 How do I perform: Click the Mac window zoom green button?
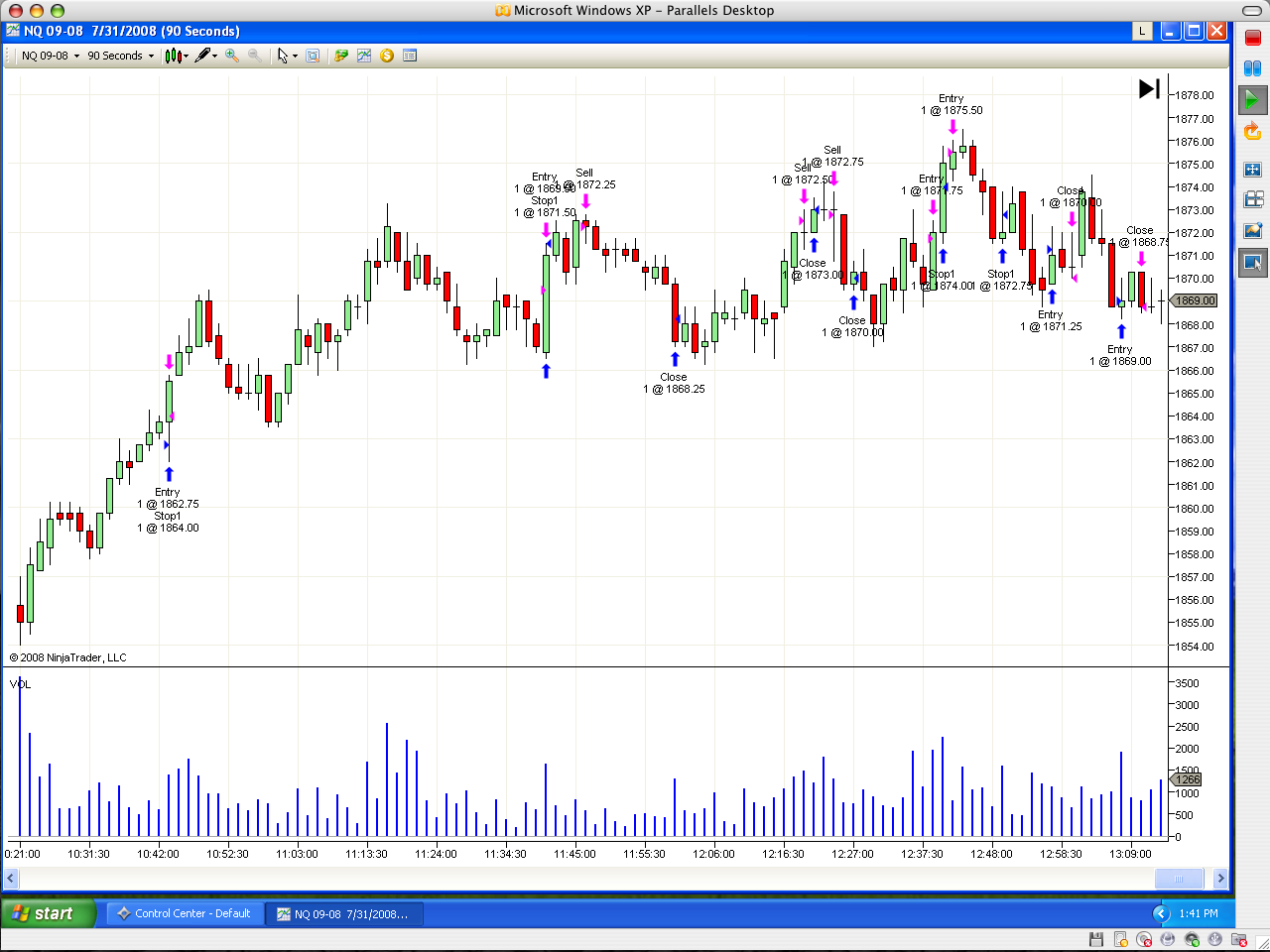pos(58,10)
